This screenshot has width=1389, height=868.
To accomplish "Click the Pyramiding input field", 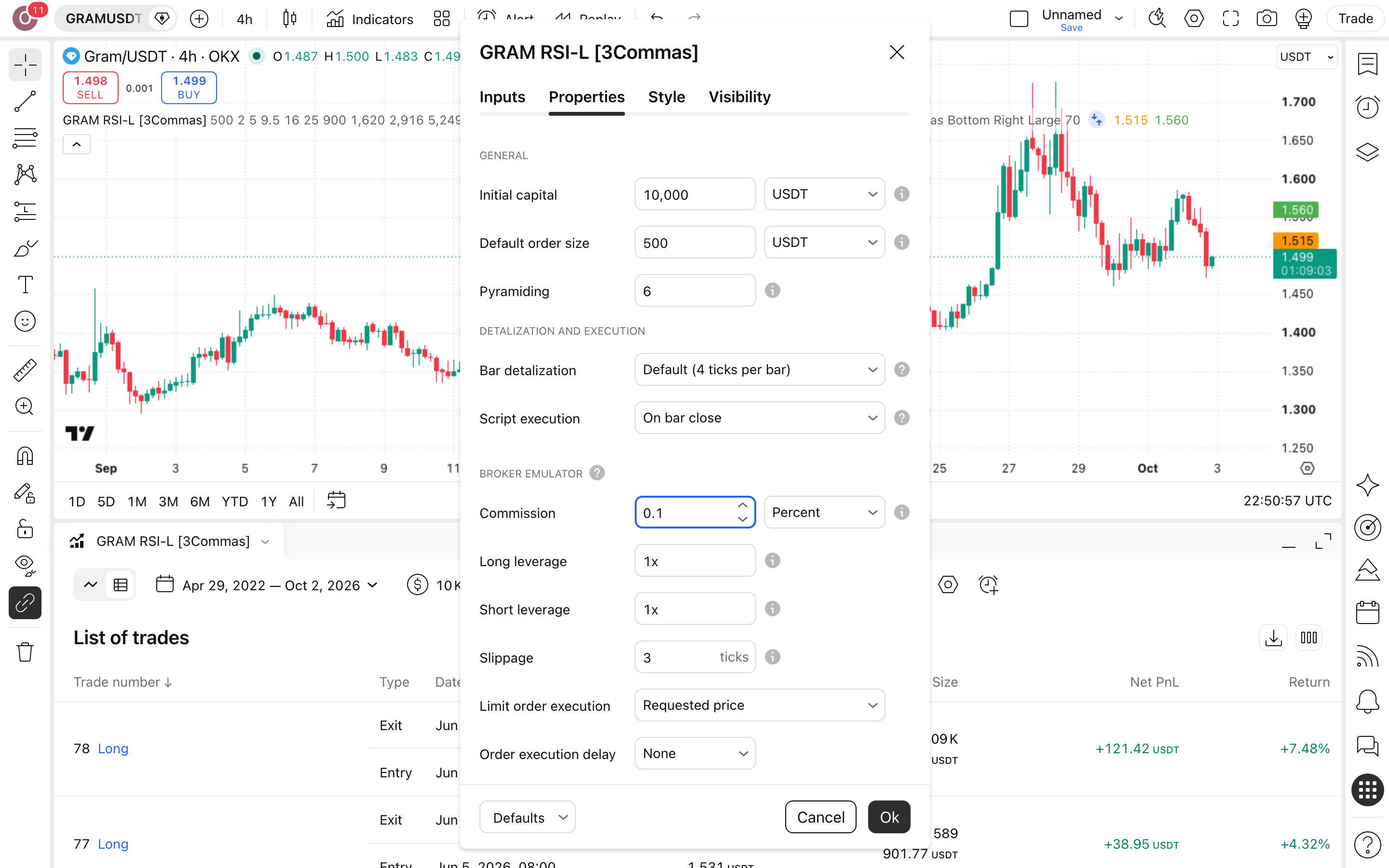I will click(695, 290).
